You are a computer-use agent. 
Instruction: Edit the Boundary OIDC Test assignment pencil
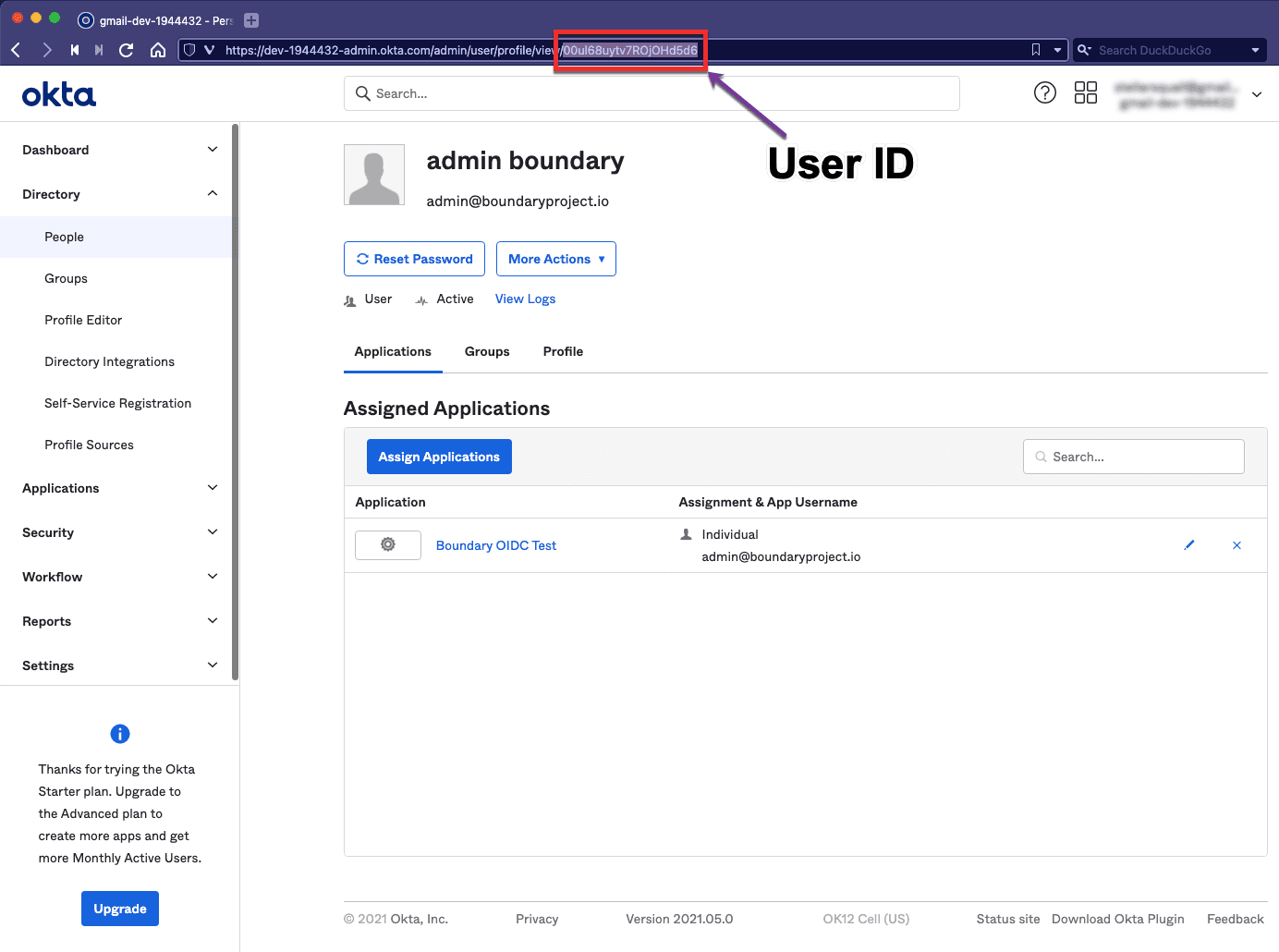coord(1189,545)
